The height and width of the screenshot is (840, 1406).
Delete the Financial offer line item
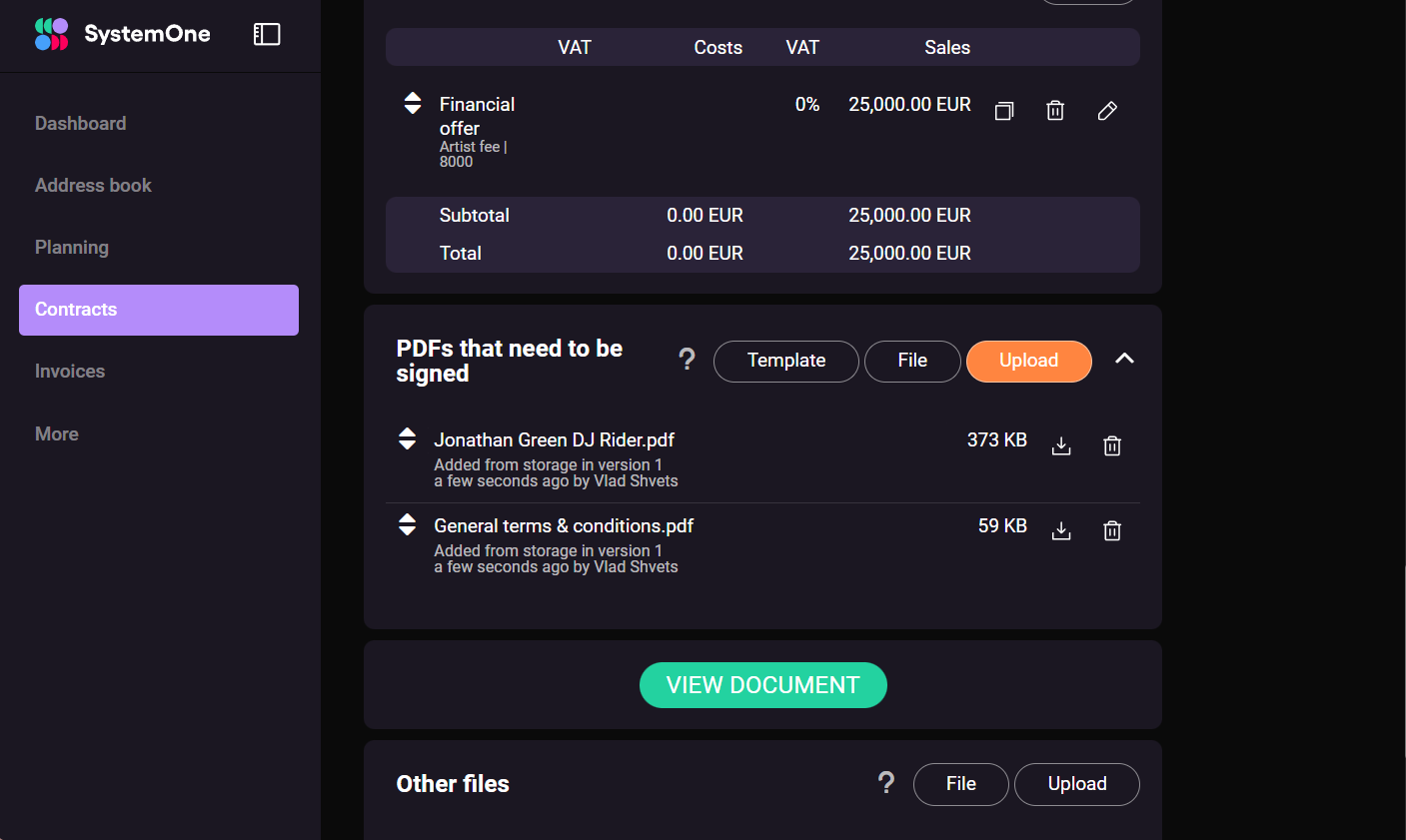coord(1055,110)
